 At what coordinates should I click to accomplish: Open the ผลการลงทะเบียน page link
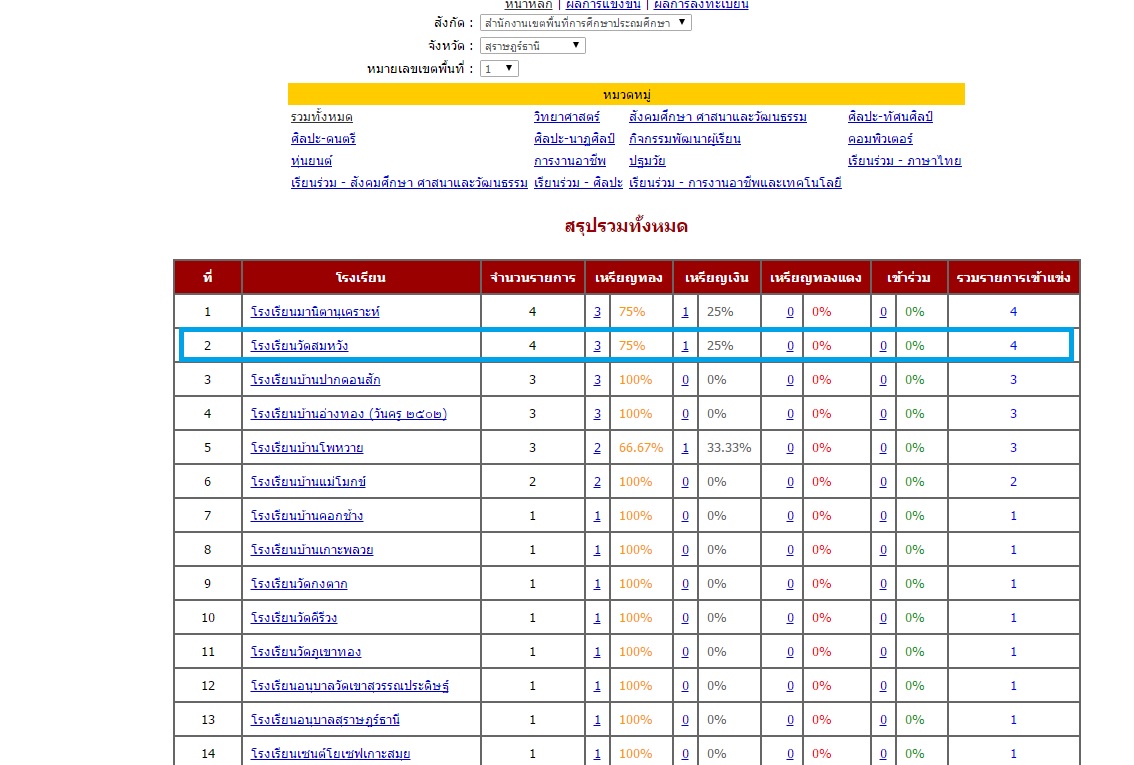(700, 5)
